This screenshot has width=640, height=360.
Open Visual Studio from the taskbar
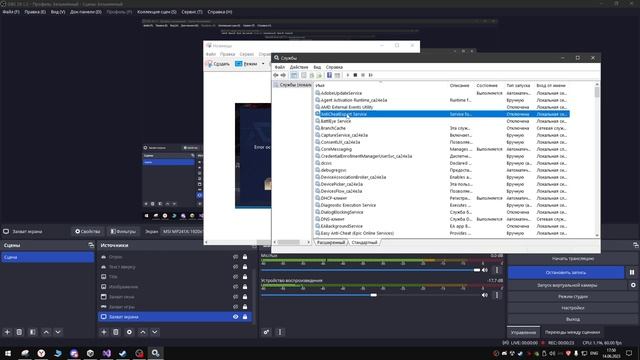click(x=107, y=353)
